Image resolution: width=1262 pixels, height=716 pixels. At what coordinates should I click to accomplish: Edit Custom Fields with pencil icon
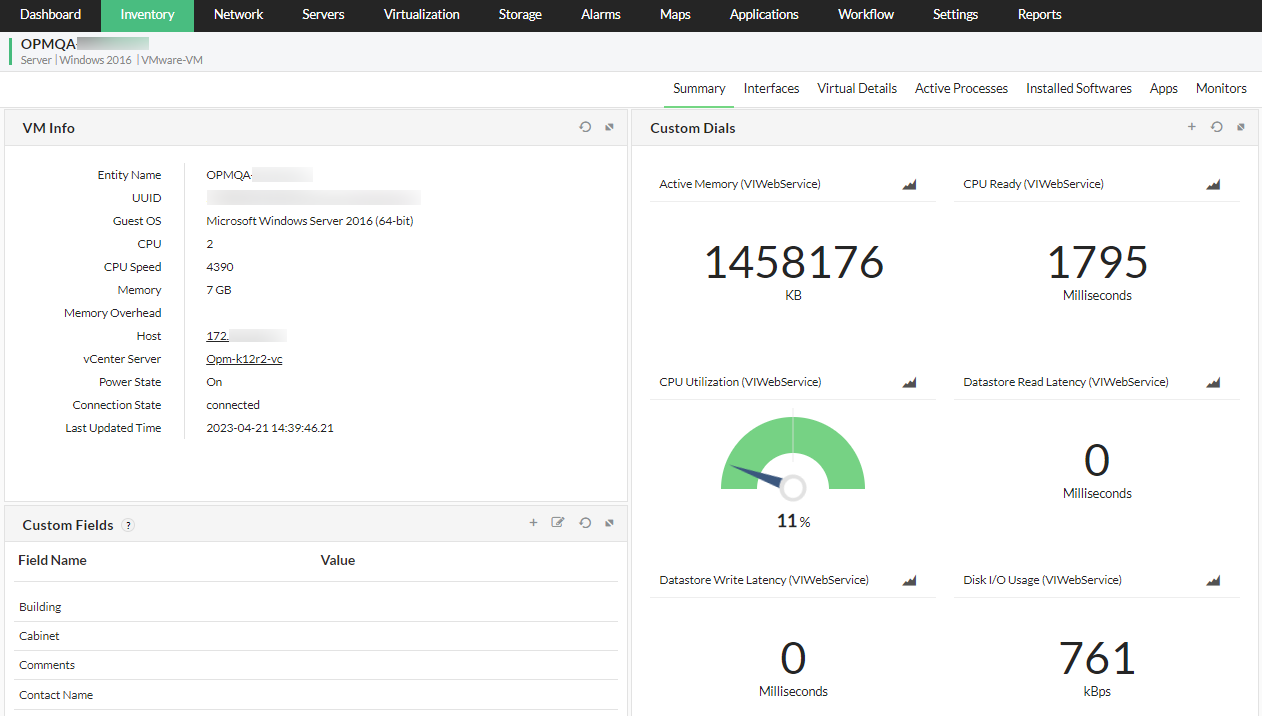[x=558, y=523]
